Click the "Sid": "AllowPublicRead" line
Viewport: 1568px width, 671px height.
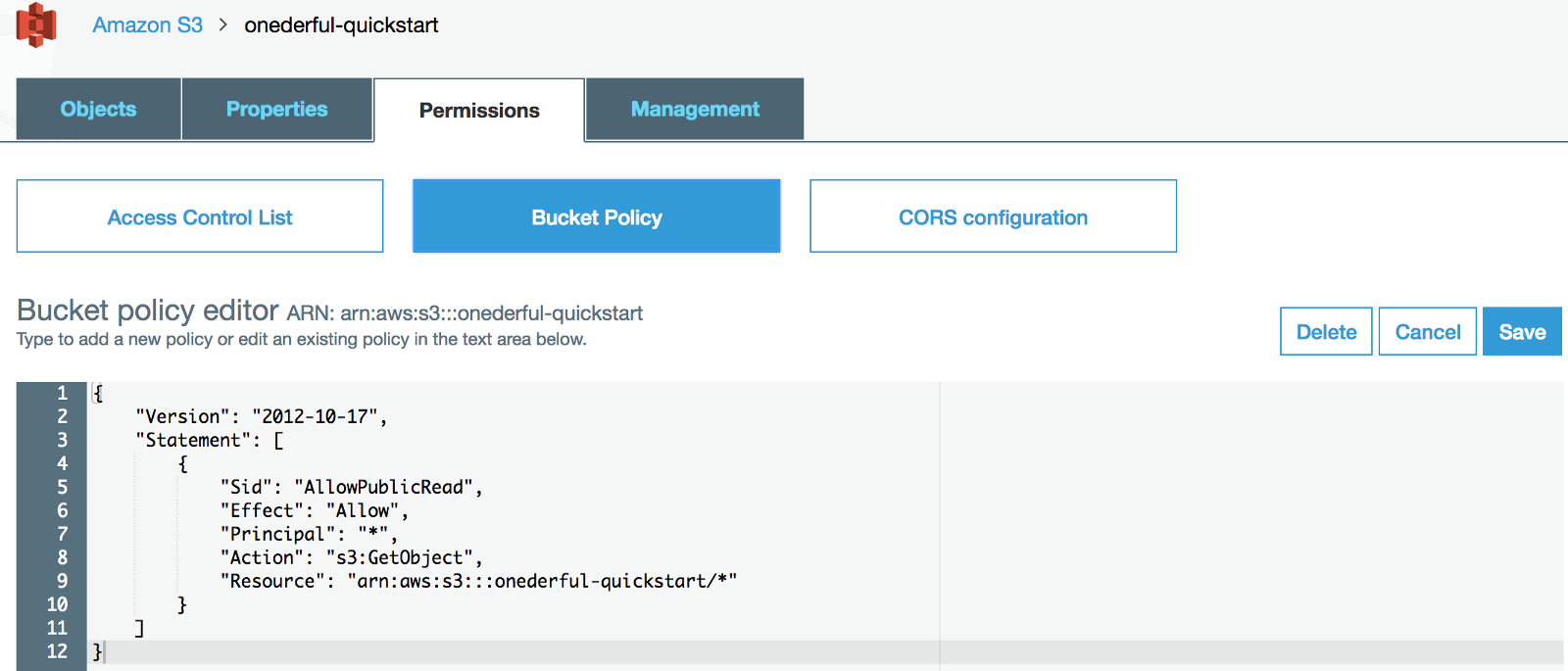tap(351, 488)
